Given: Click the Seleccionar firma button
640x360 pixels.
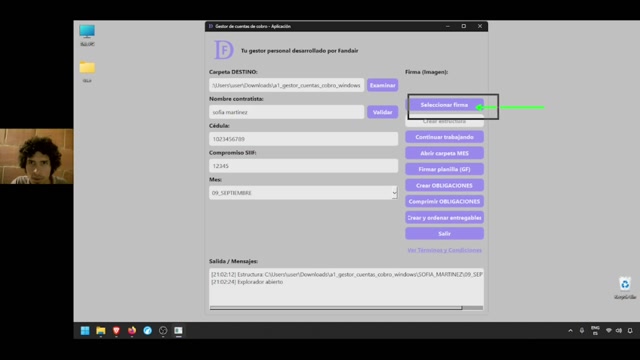Looking at the screenshot, I should pos(444,105).
